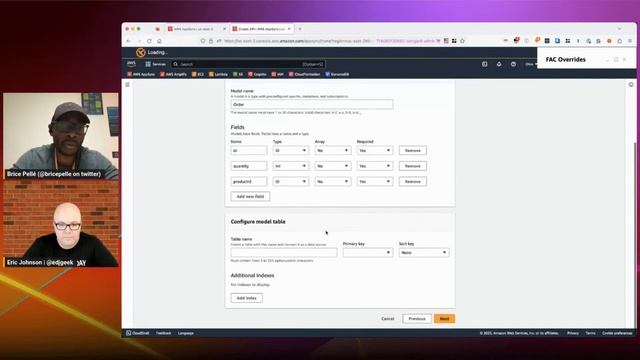Open CloudShell icon in AWS top navigation
Viewport: 640px width, 360px height.
[x=484, y=64]
